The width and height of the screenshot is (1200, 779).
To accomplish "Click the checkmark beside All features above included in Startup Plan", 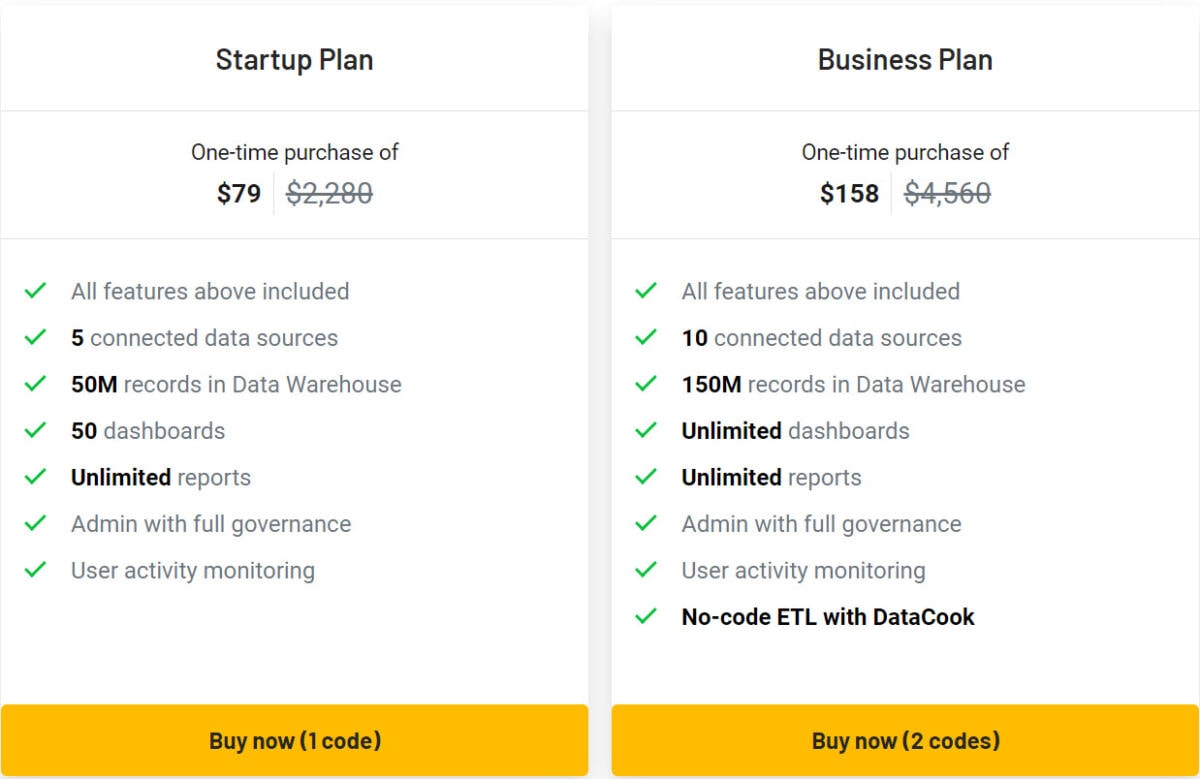I will pos(34,291).
